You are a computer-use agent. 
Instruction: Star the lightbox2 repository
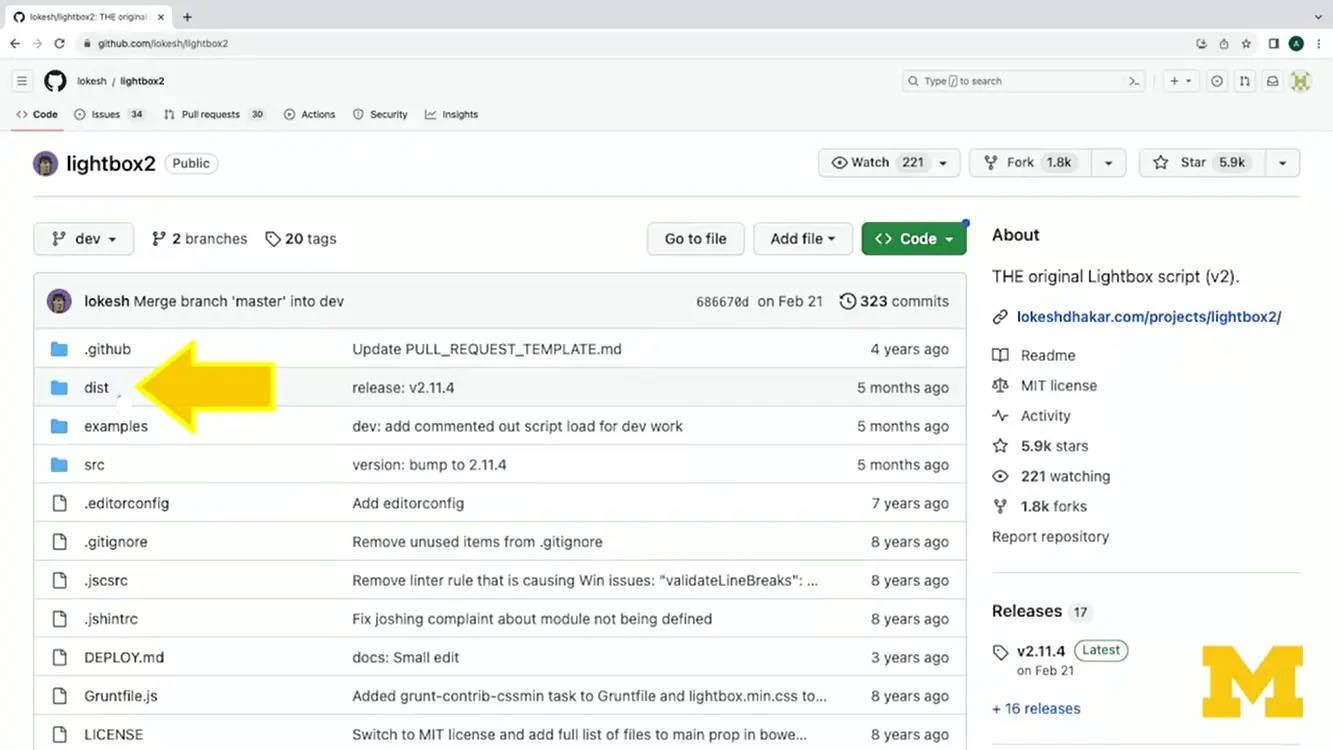click(x=1201, y=163)
